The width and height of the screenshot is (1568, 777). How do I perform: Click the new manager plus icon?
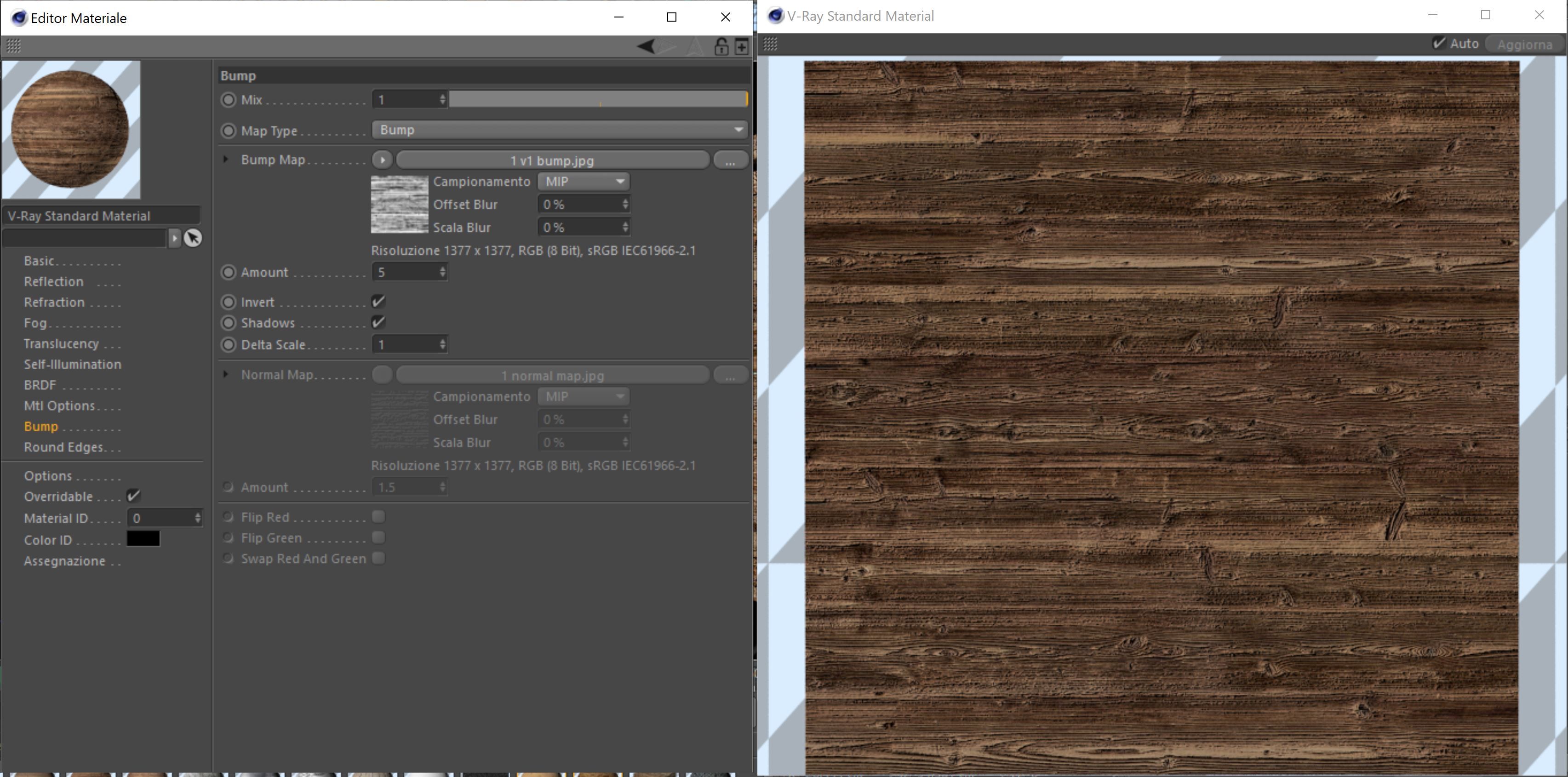click(x=741, y=46)
